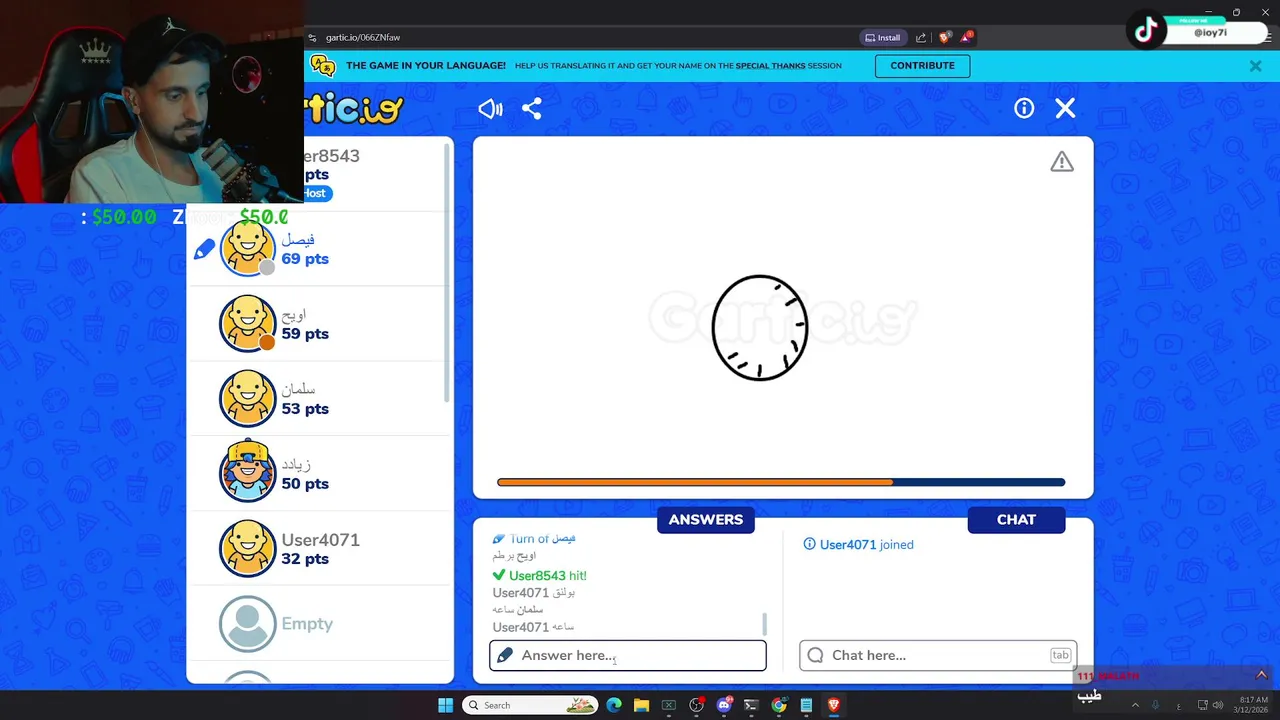Report the drawing with warning triangle icon
Image resolution: width=1280 pixels, height=720 pixels.
[1062, 162]
